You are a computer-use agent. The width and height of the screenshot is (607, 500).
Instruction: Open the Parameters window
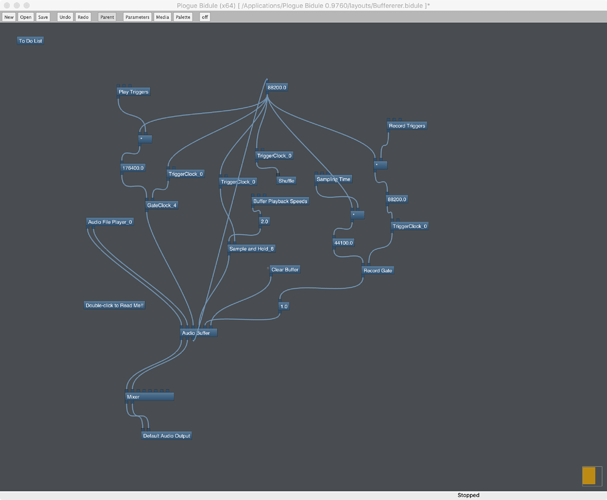tap(137, 17)
